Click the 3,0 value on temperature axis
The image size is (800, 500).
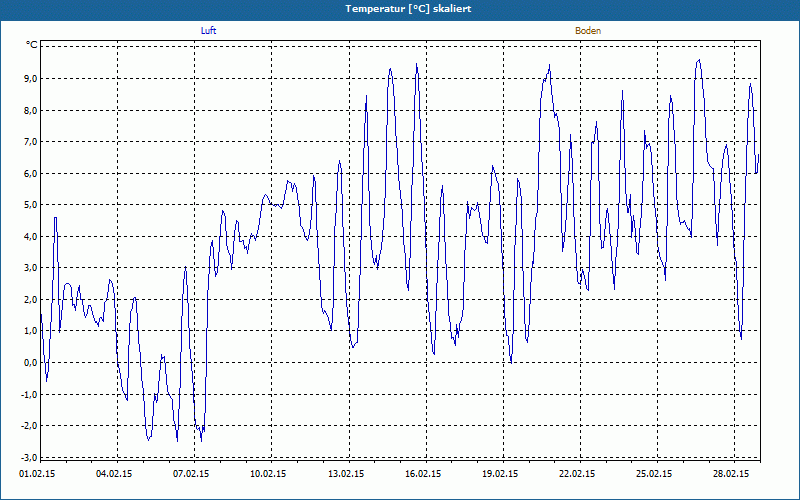(x=31, y=268)
